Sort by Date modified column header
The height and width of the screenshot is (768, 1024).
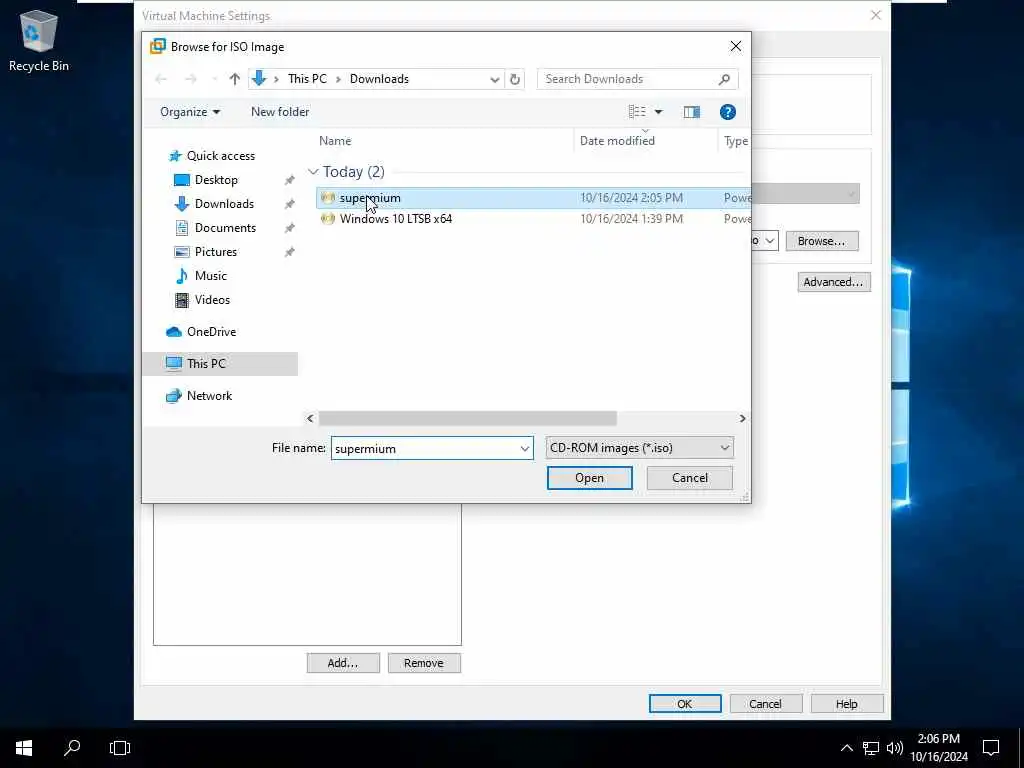coord(617,141)
